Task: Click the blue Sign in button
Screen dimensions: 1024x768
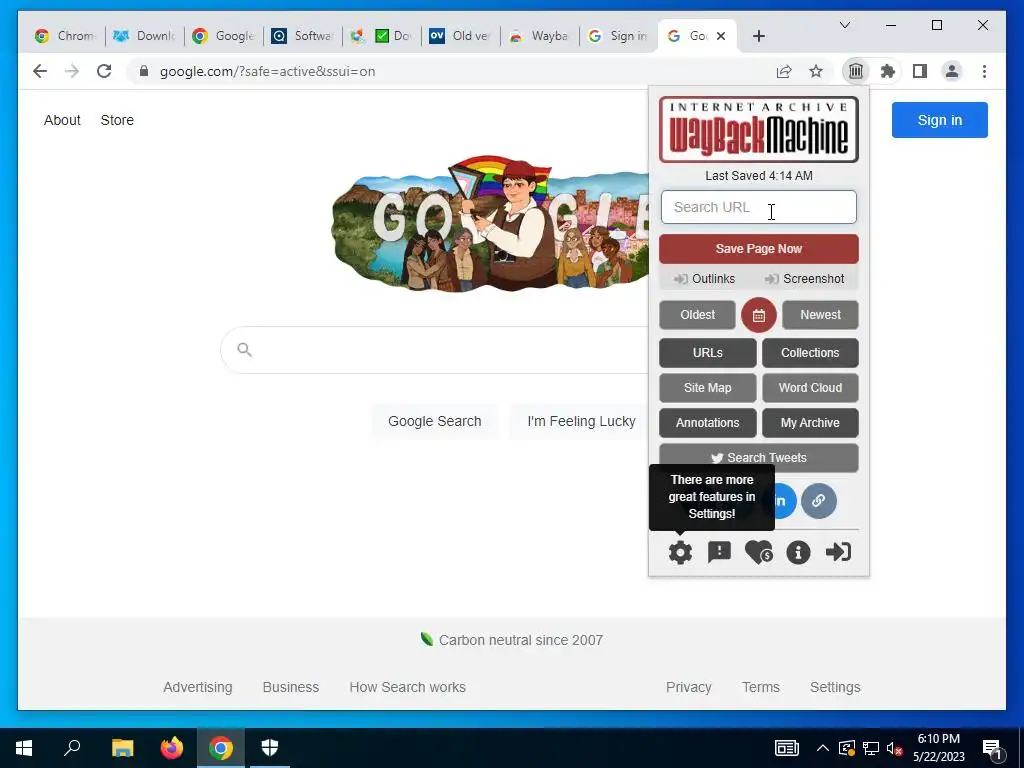Action: (940, 120)
